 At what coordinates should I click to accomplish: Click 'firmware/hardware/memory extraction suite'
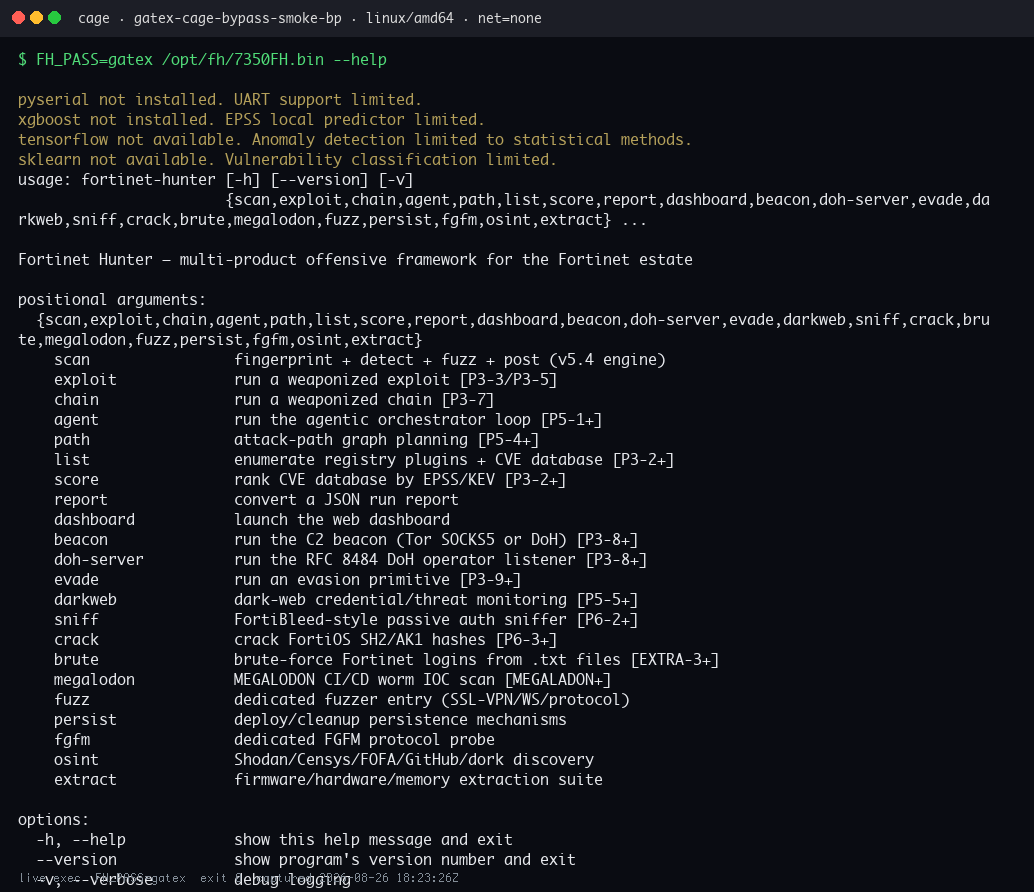(x=418, y=779)
